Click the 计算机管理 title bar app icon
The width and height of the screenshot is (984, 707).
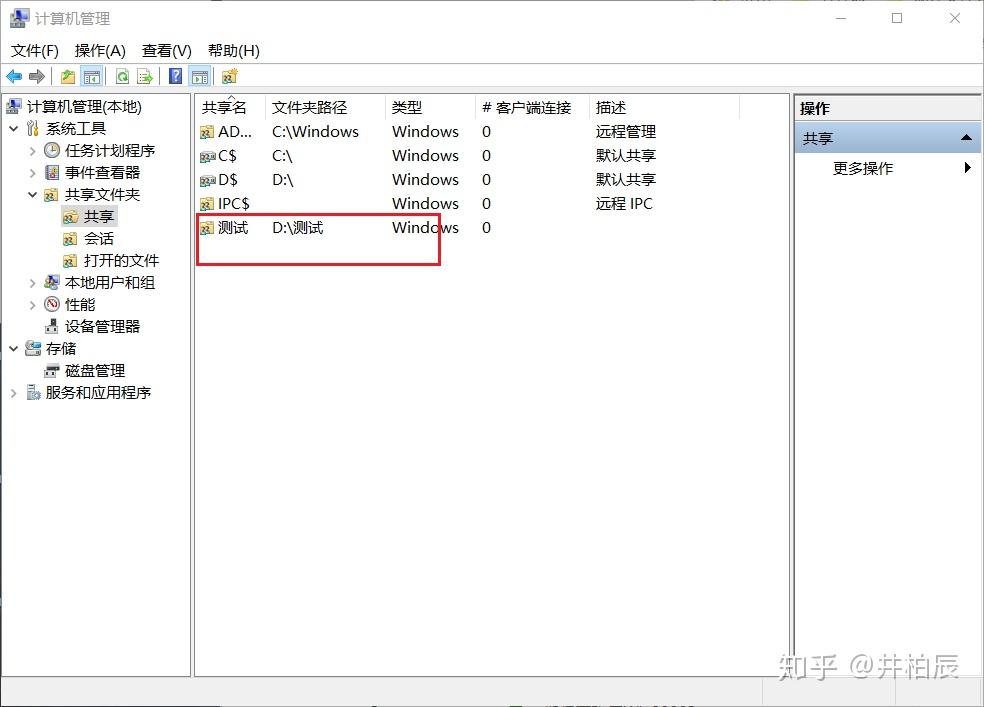19,18
